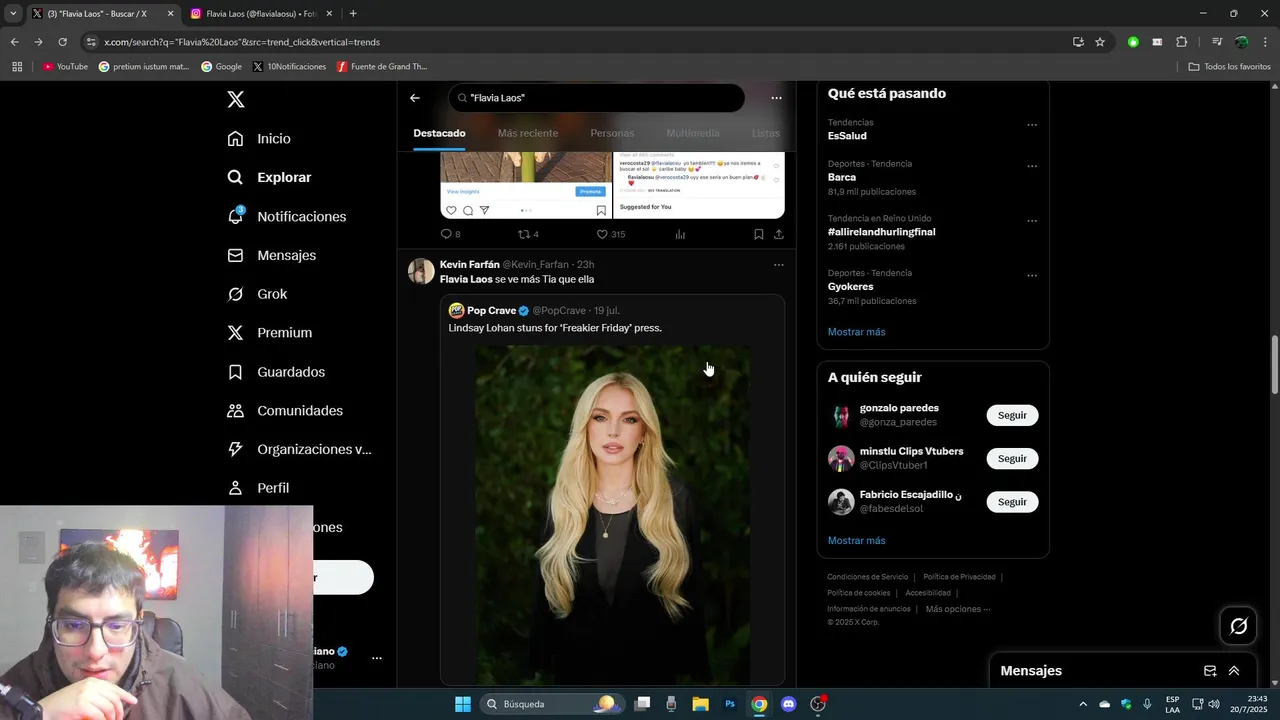The height and width of the screenshot is (720, 1280).
Task: Open Notificaciones from the sidebar
Action: [286, 216]
